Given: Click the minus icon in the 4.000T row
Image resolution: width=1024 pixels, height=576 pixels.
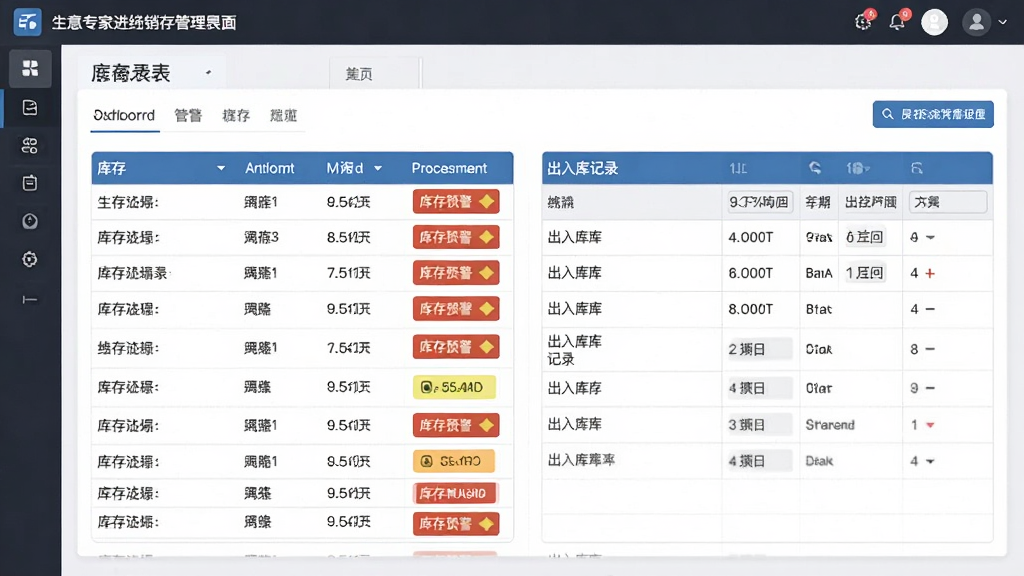Looking at the screenshot, I should [x=930, y=237].
